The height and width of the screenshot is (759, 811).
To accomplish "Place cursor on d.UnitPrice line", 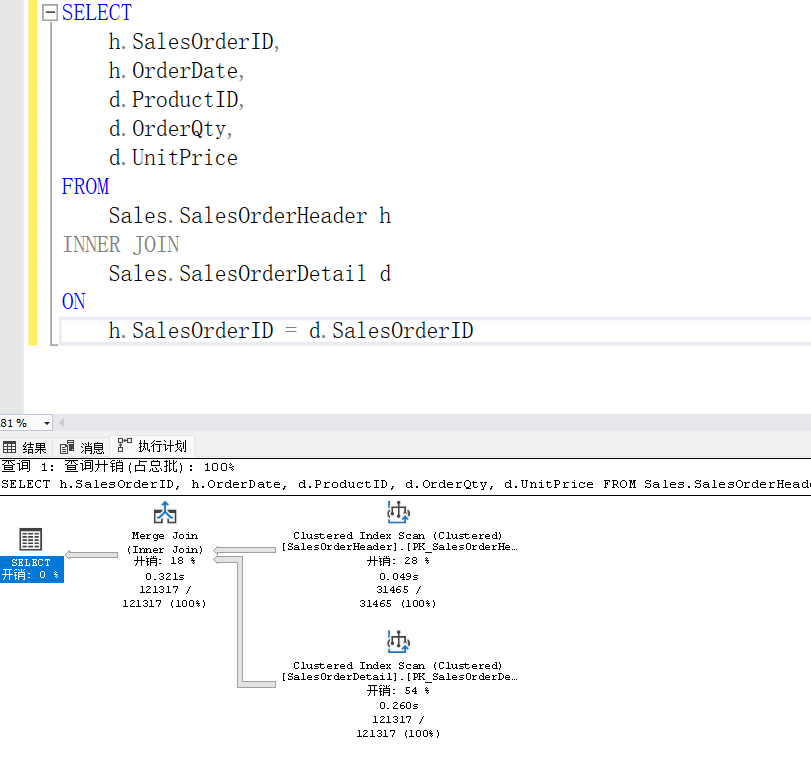I will coord(173,158).
